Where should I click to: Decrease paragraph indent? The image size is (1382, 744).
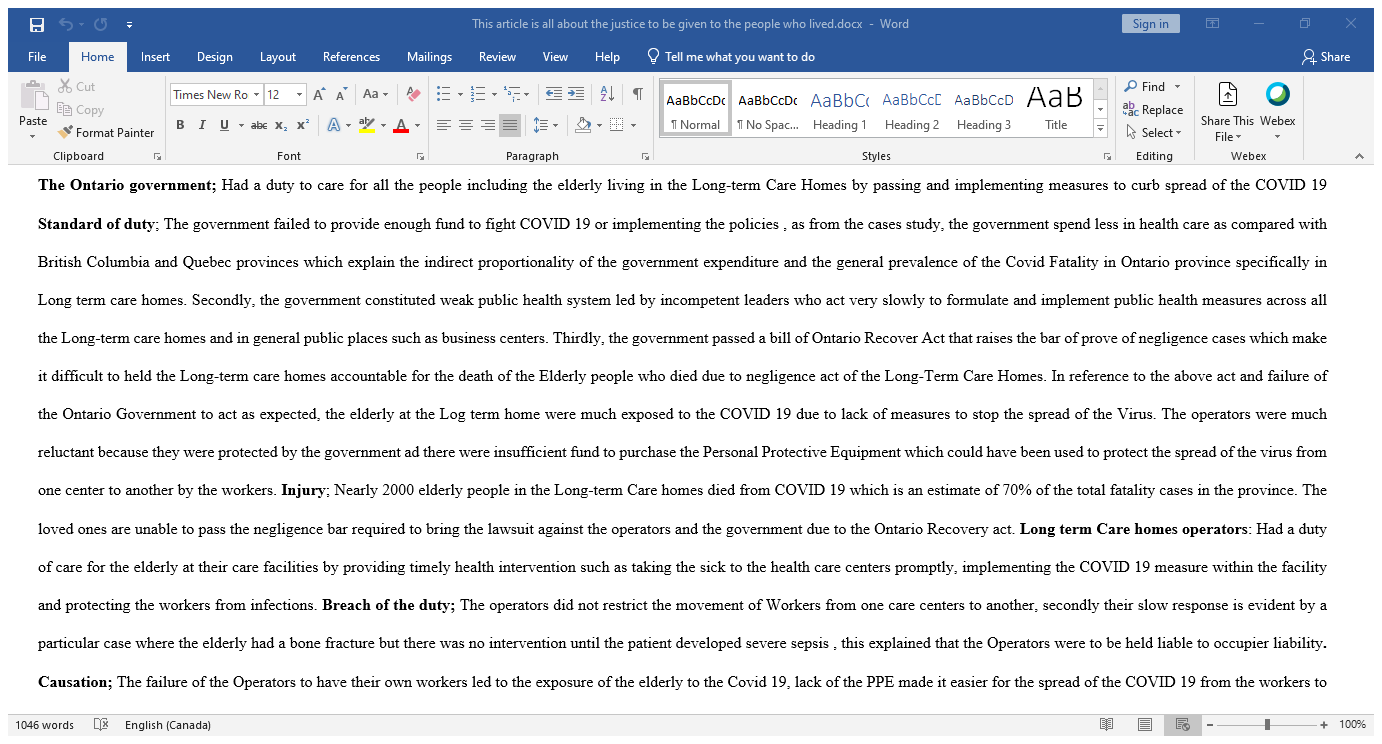553,95
